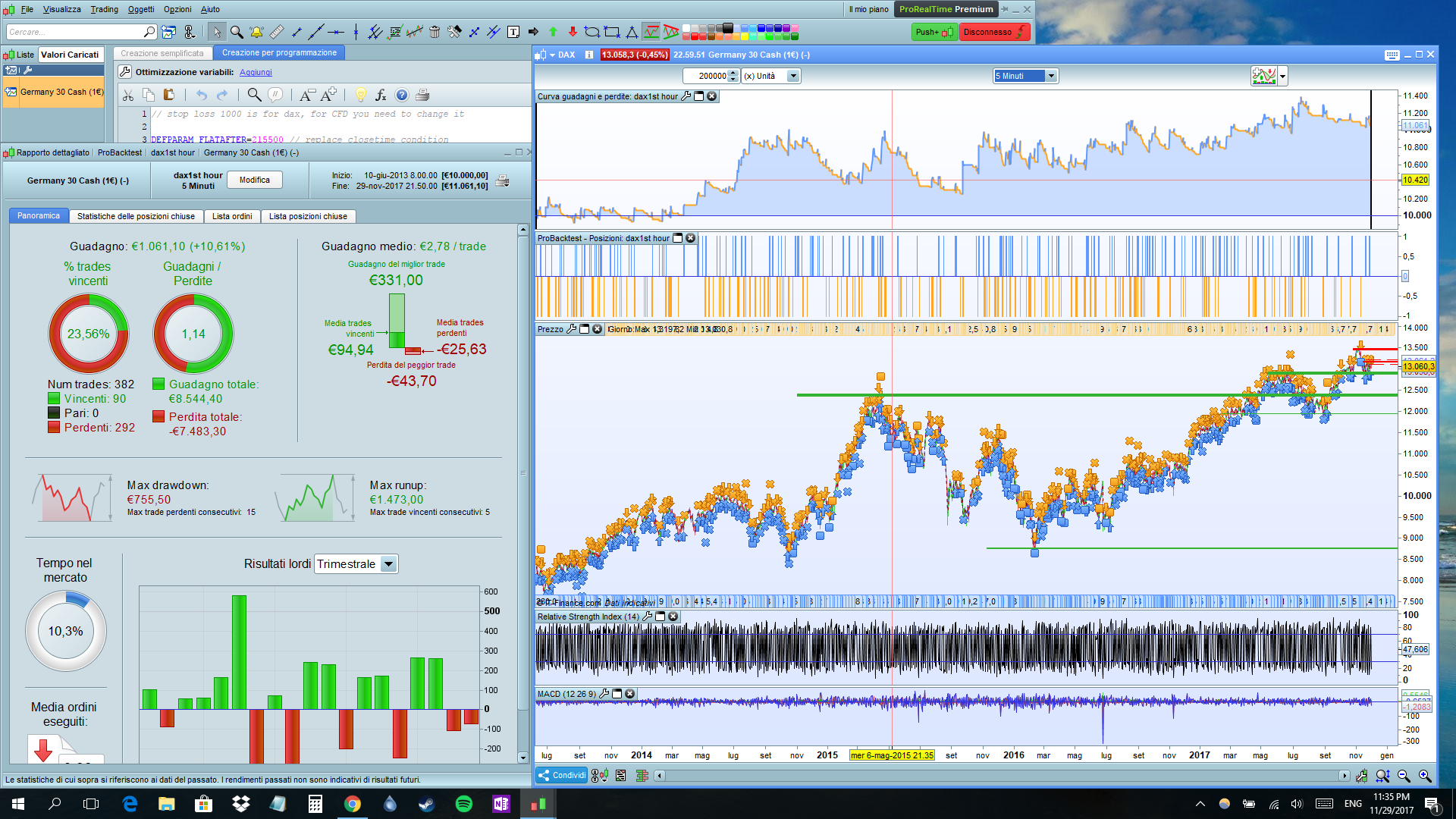Image resolution: width=1456 pixels, height=819 pixels.
Task: Open the Lista ordini tab
Action: point(232,216)
